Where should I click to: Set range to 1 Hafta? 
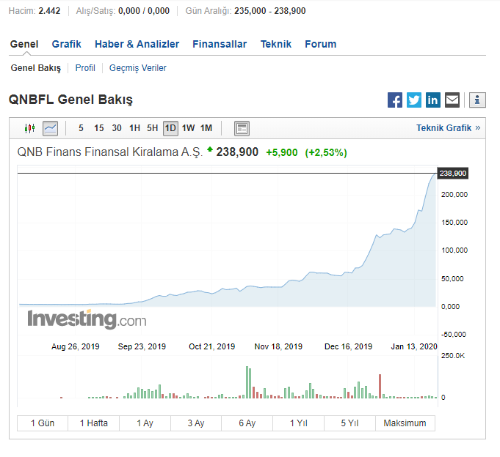tap(94, 423)
